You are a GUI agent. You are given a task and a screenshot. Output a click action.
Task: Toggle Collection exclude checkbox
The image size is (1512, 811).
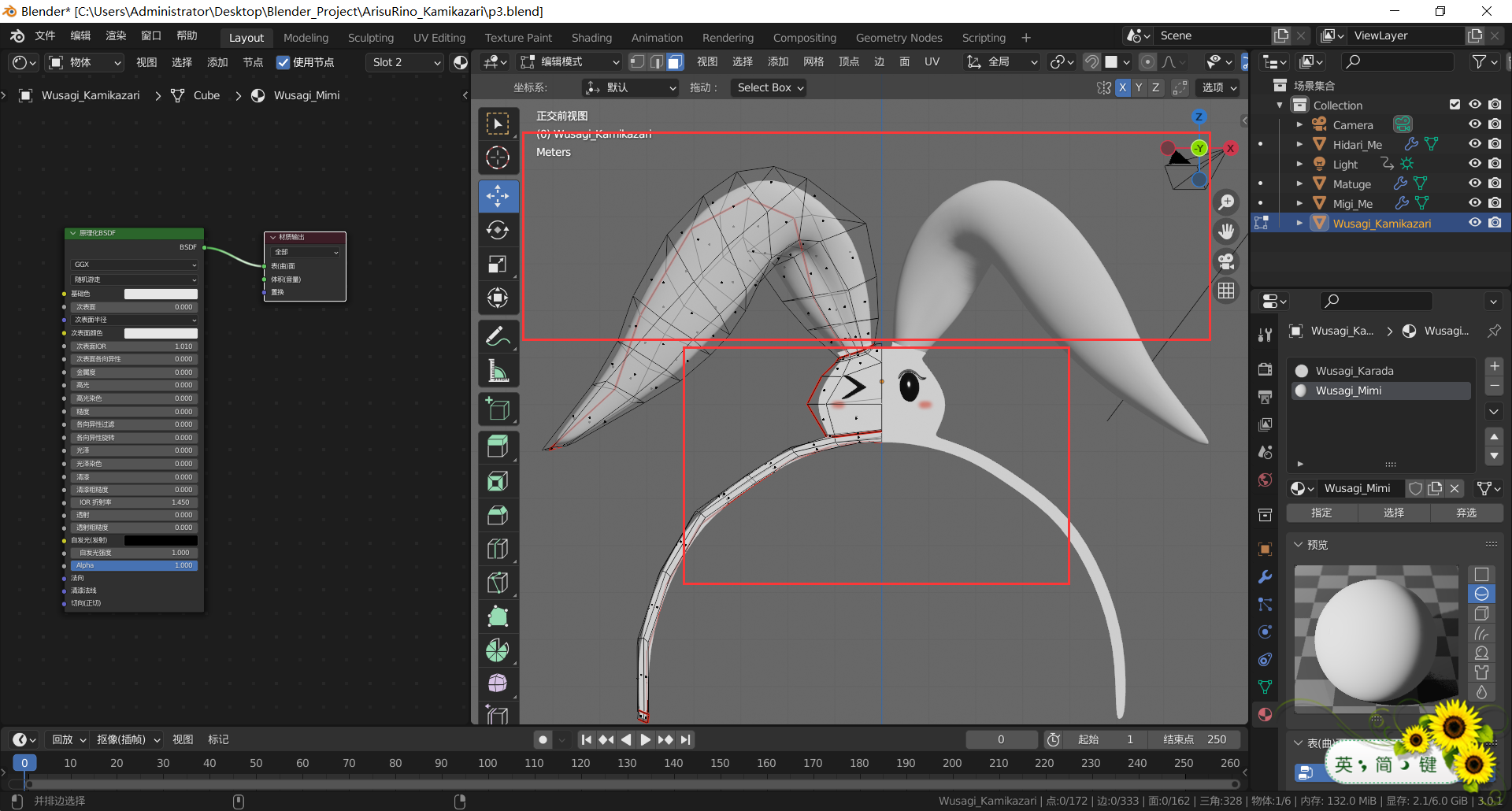pos(1455,105)
